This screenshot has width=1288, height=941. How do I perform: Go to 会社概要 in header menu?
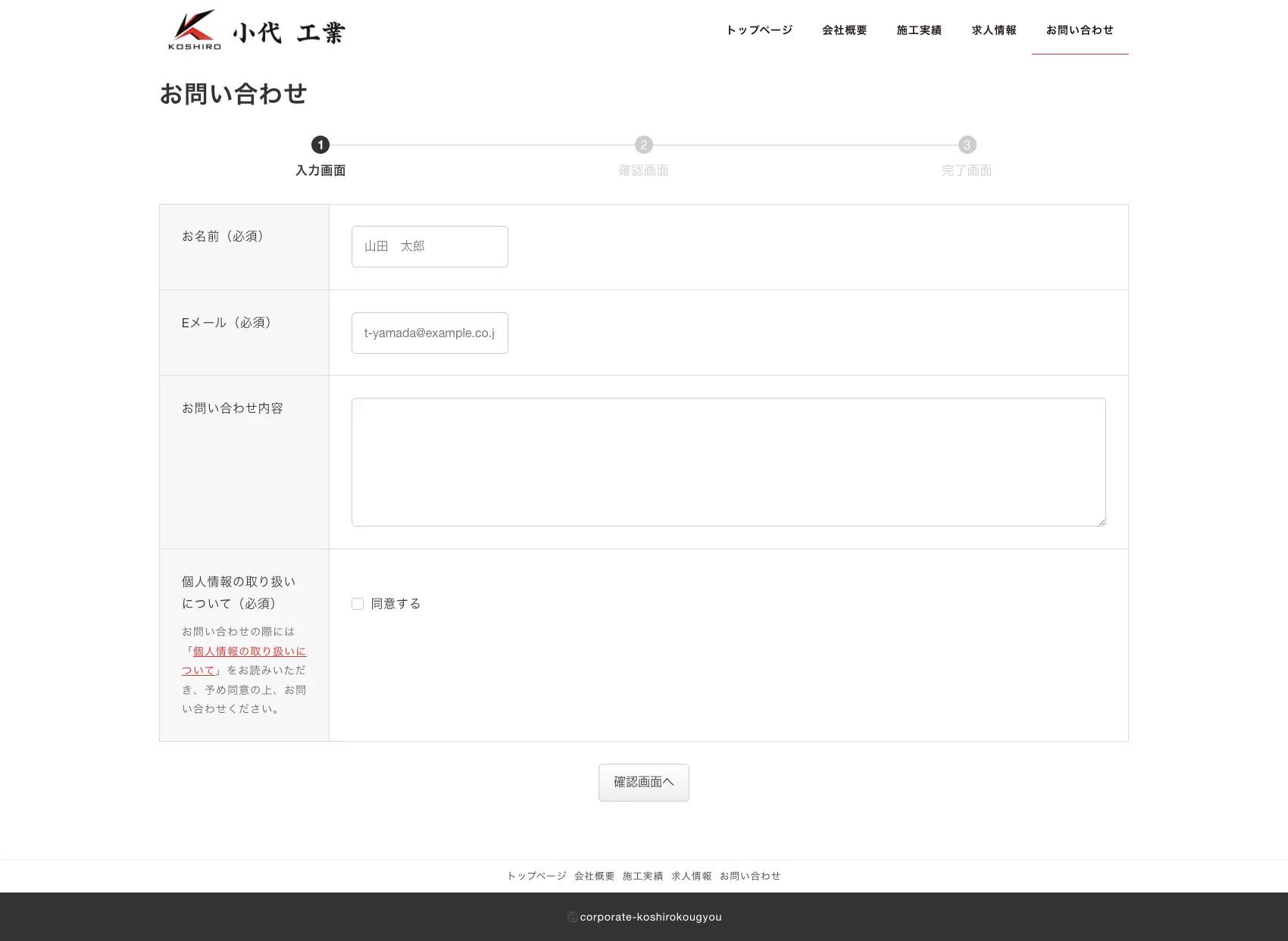pyautogui.click(x=845, y=30)
